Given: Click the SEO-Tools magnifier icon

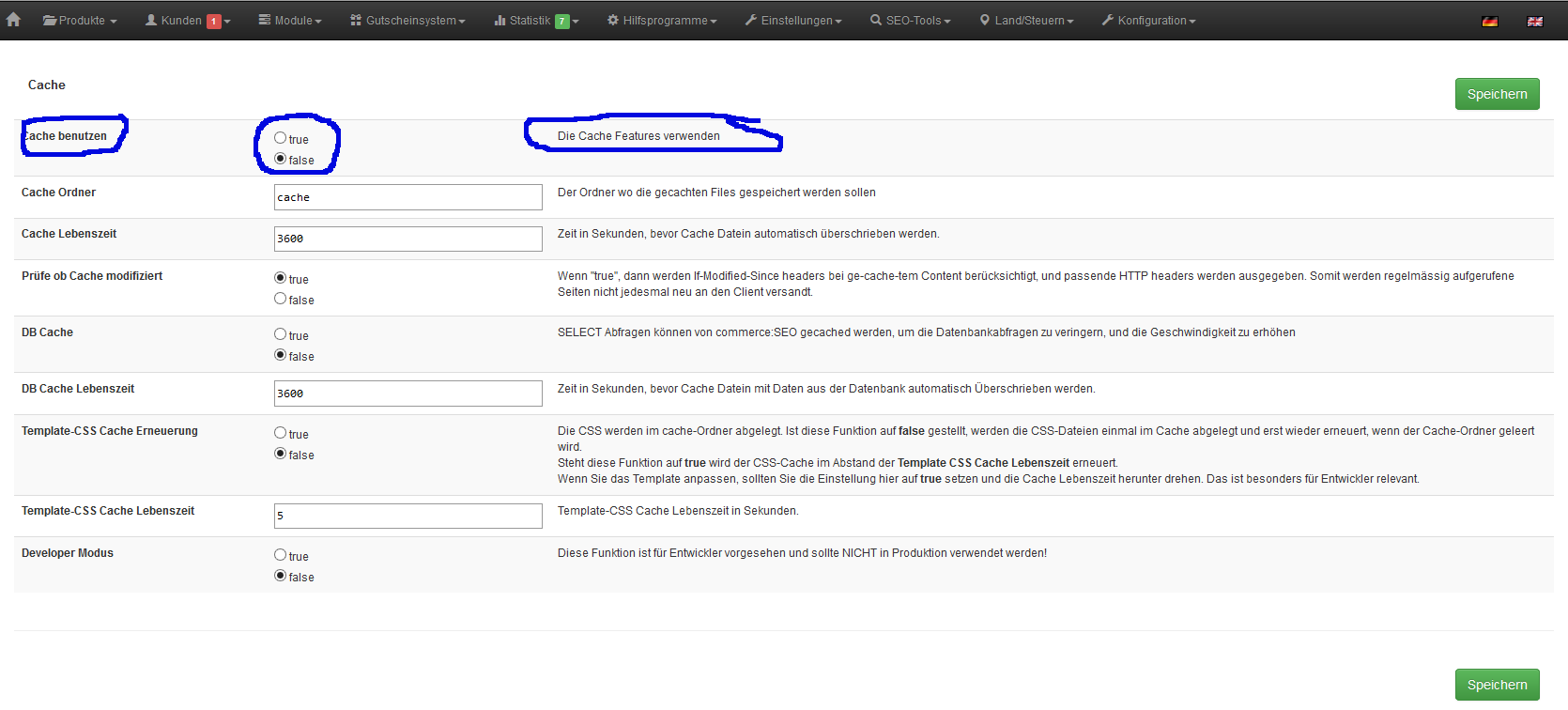Looking at the screenshot, I should 875,20.
